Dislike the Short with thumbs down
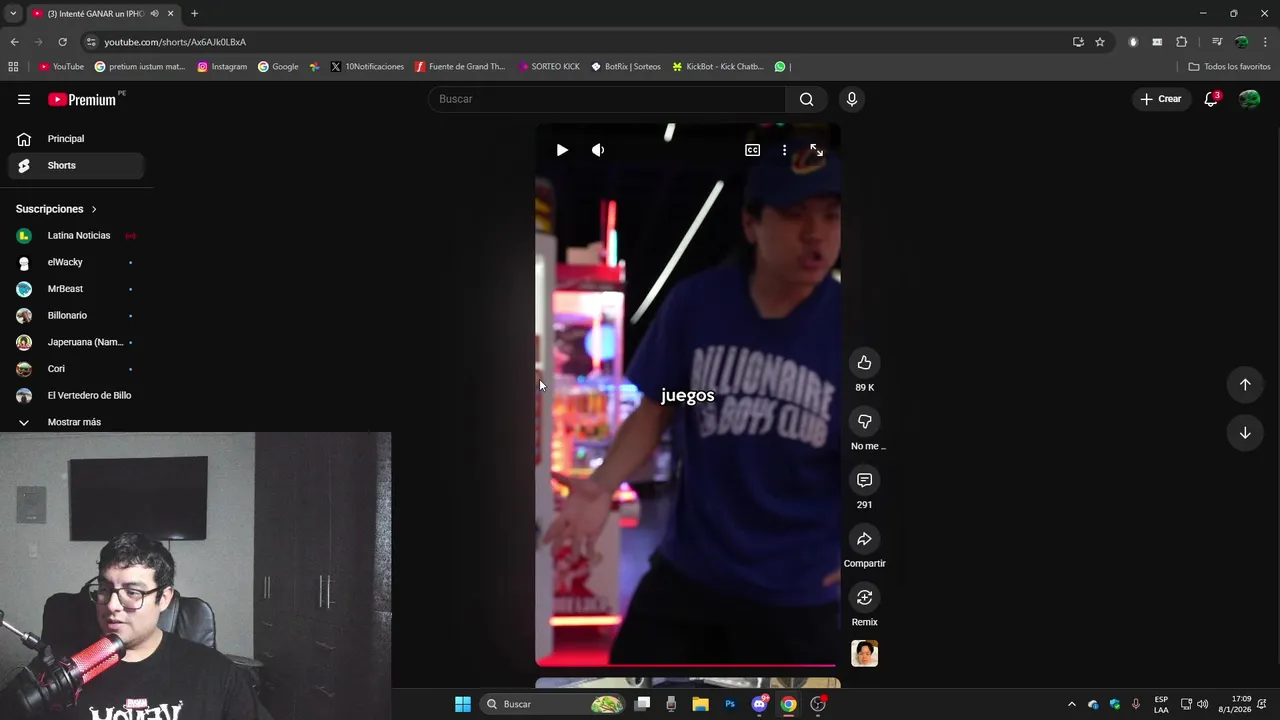The height and width of the screenshot is (720, 1280). click(865, 421)
